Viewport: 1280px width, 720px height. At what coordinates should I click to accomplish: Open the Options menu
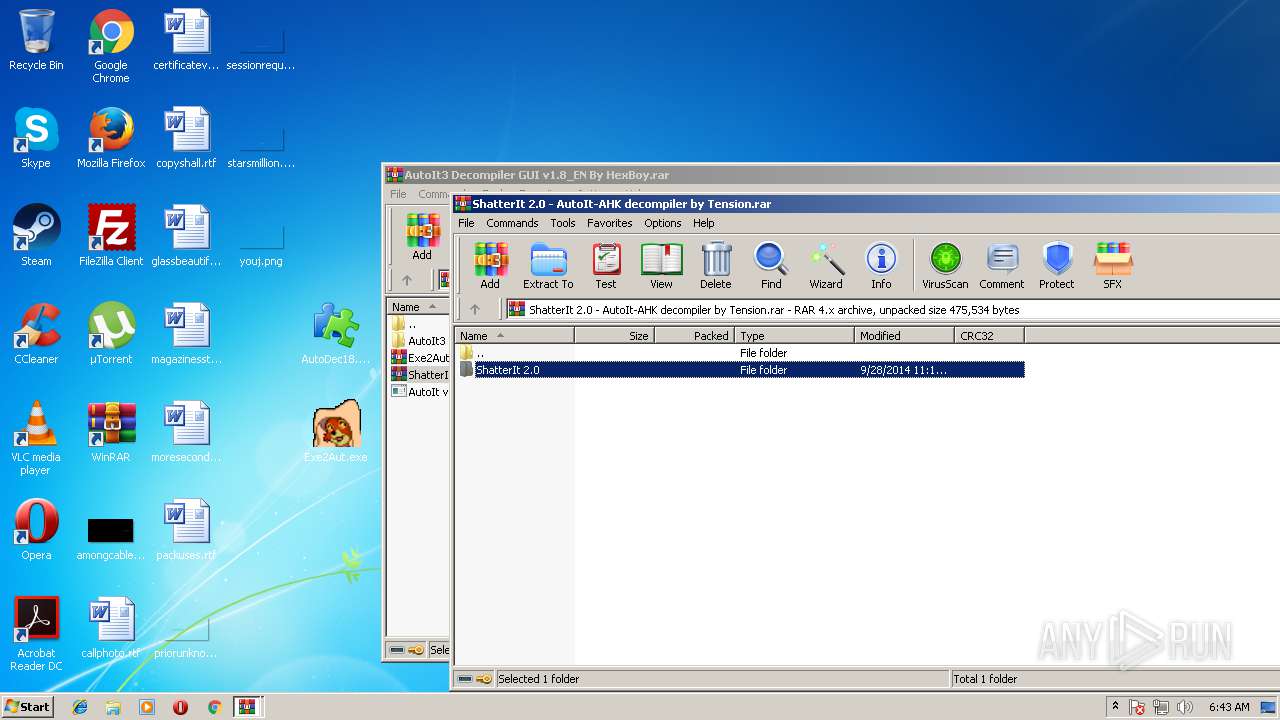click(x=662, y=223)
